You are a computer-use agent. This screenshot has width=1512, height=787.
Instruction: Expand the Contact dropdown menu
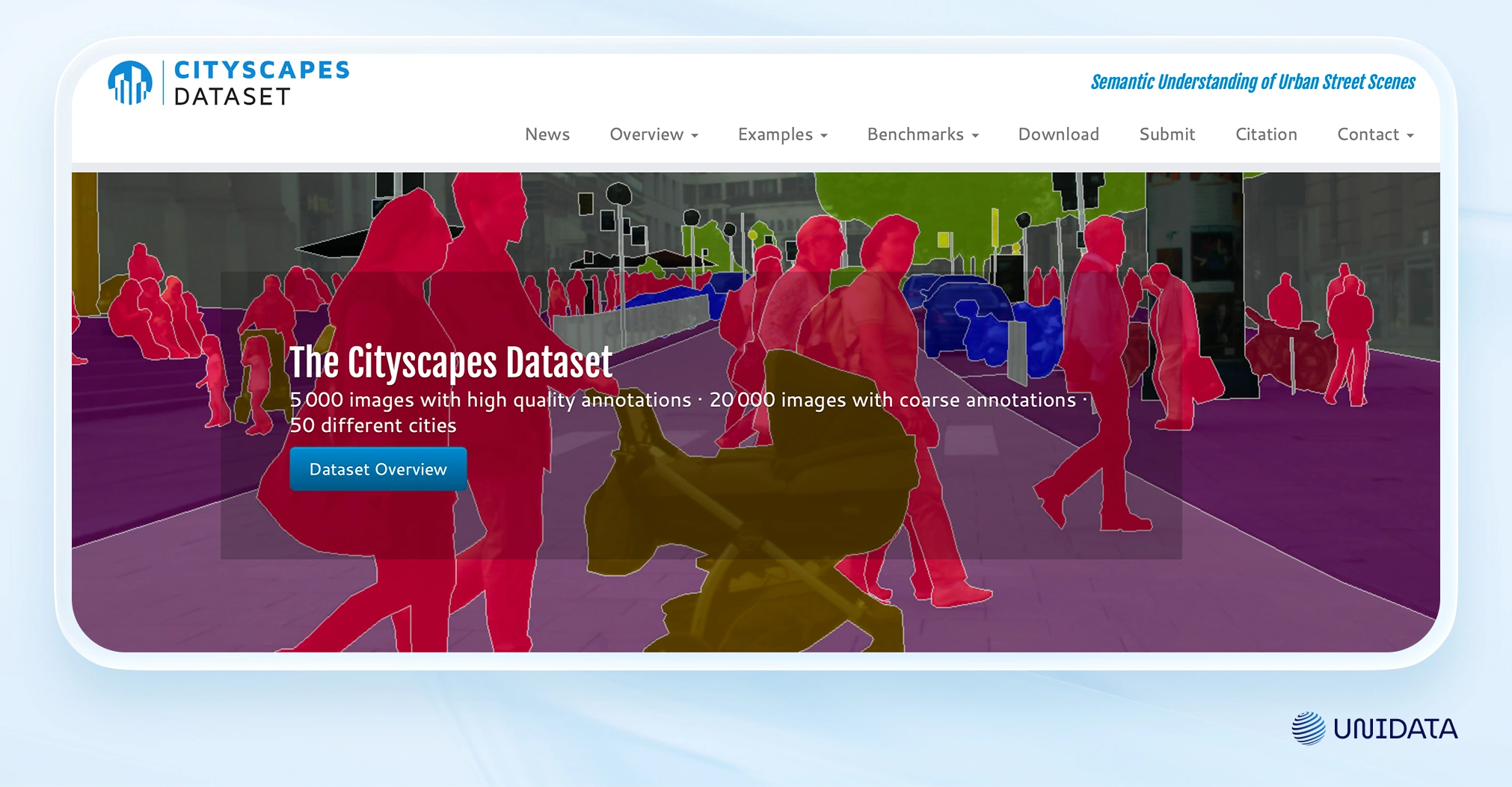[x=1375, y=135]
